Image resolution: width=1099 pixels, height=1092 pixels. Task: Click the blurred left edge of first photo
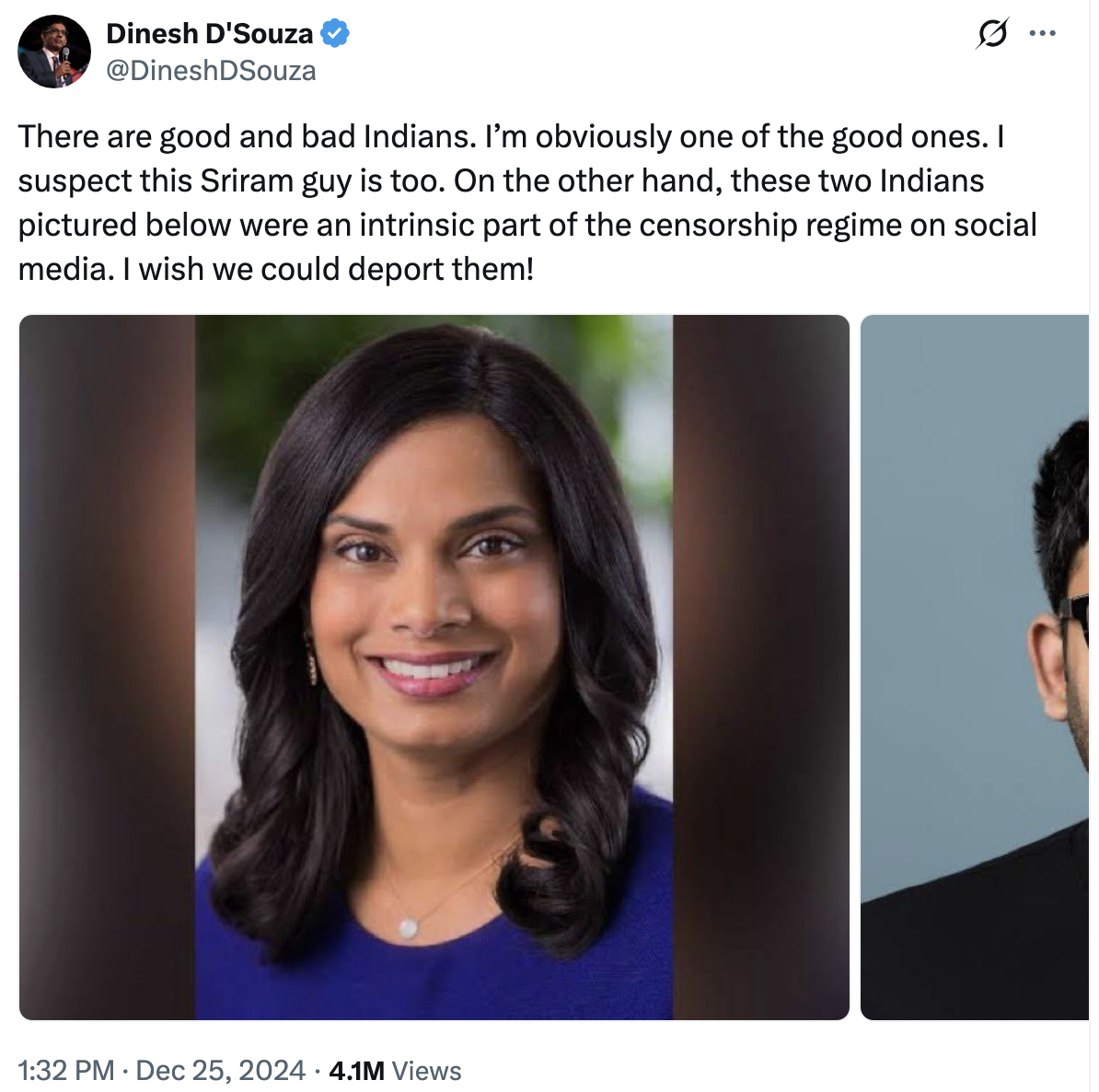(x=108, y=667)
